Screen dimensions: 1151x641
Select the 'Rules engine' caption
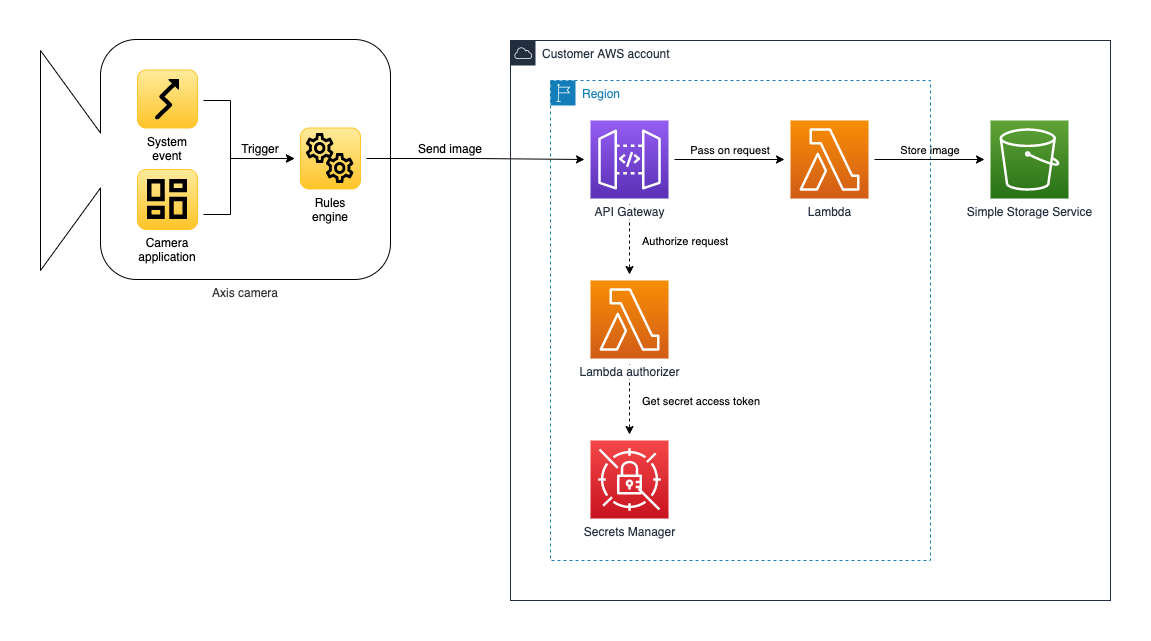pos(330,209)
